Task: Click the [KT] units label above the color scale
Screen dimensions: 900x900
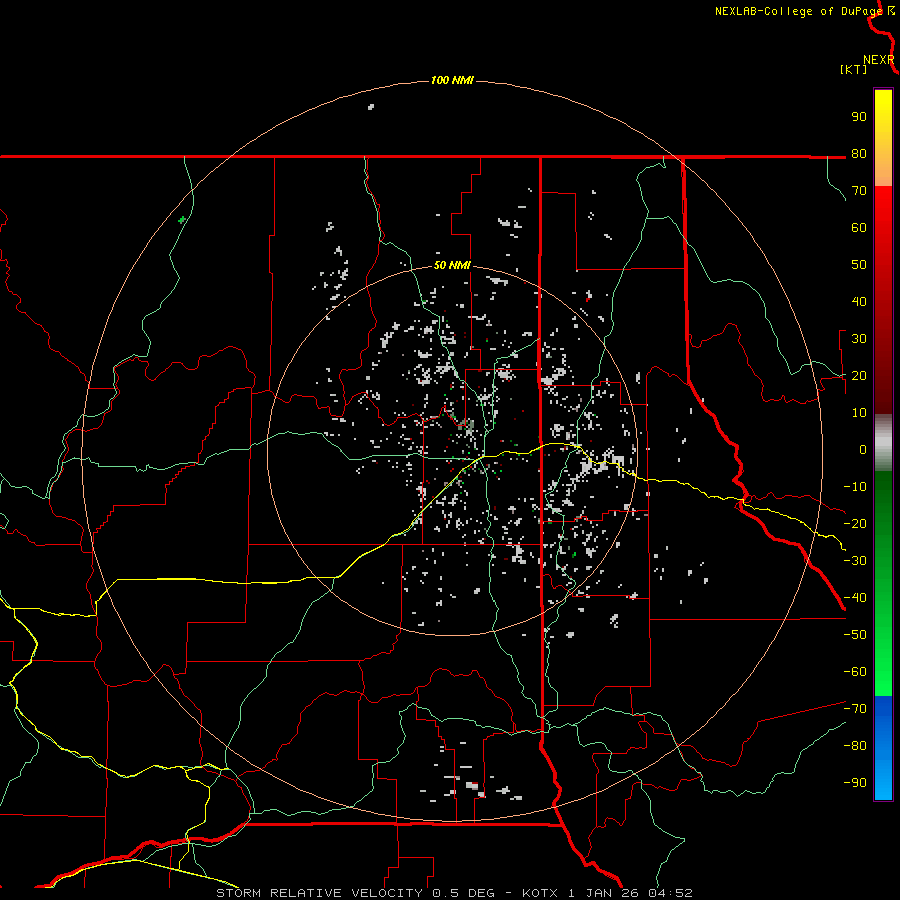Action: tap(854, 69)
